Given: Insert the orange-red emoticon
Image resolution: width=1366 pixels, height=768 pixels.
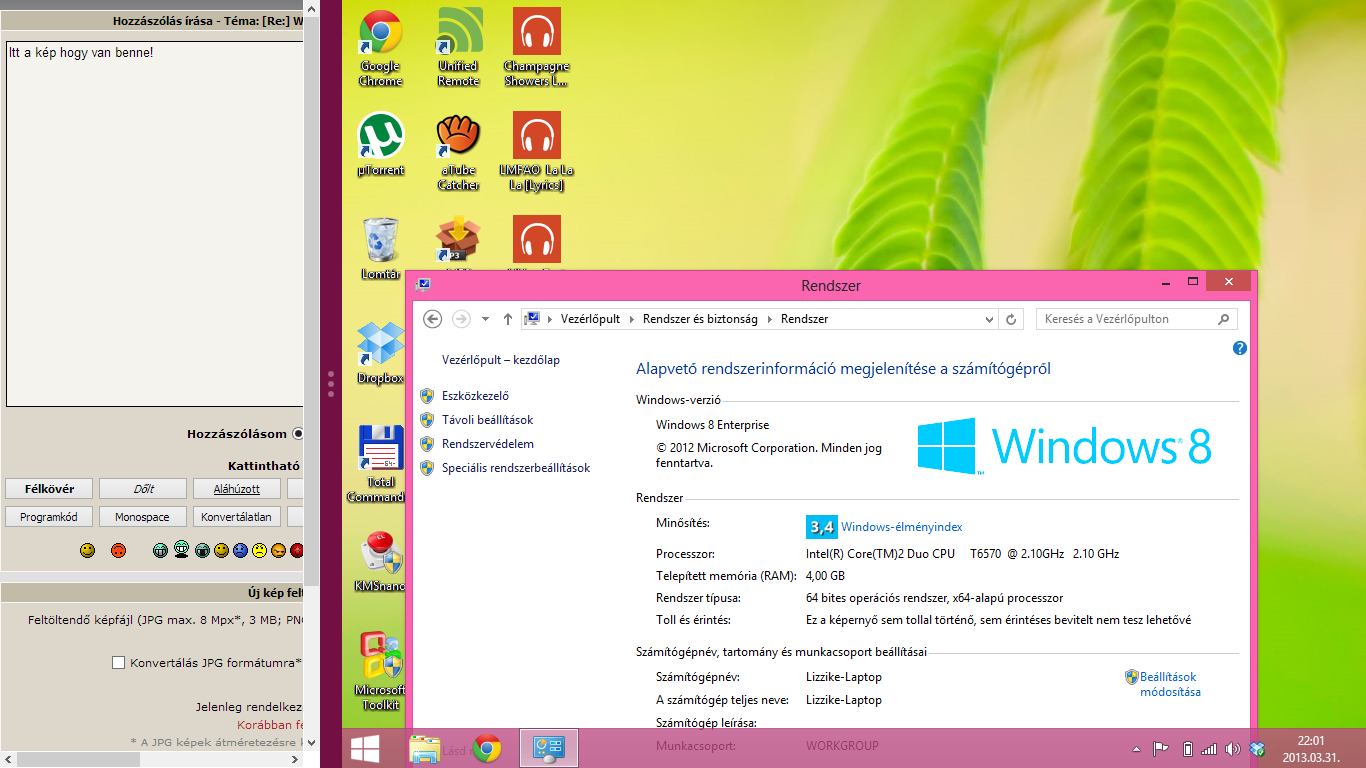Looking at the screenshot, I should tap(118, 550).
